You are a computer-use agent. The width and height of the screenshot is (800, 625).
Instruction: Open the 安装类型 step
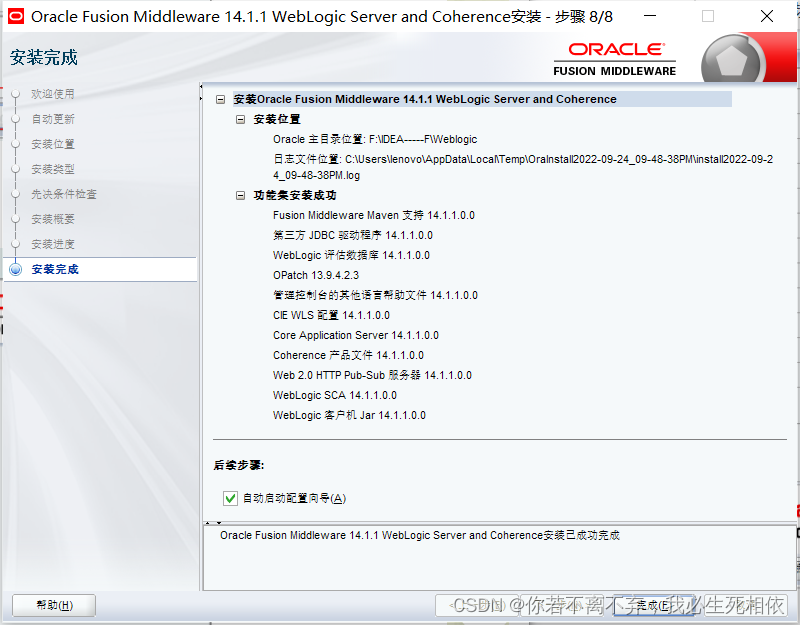click(x=53, y=169)
